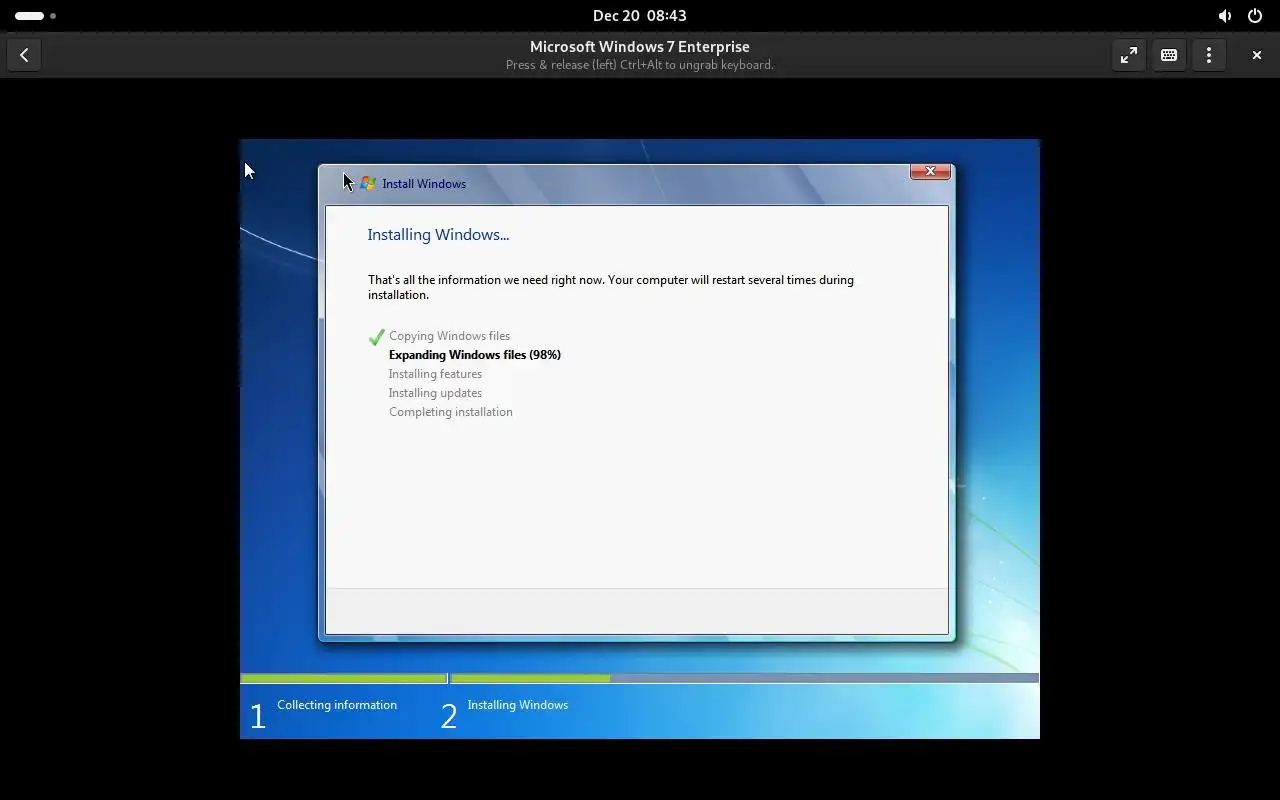1280x800 pixels.
Task: Click the green checkmark beside Copying Windows files
Action: click(x=376, y=337)
